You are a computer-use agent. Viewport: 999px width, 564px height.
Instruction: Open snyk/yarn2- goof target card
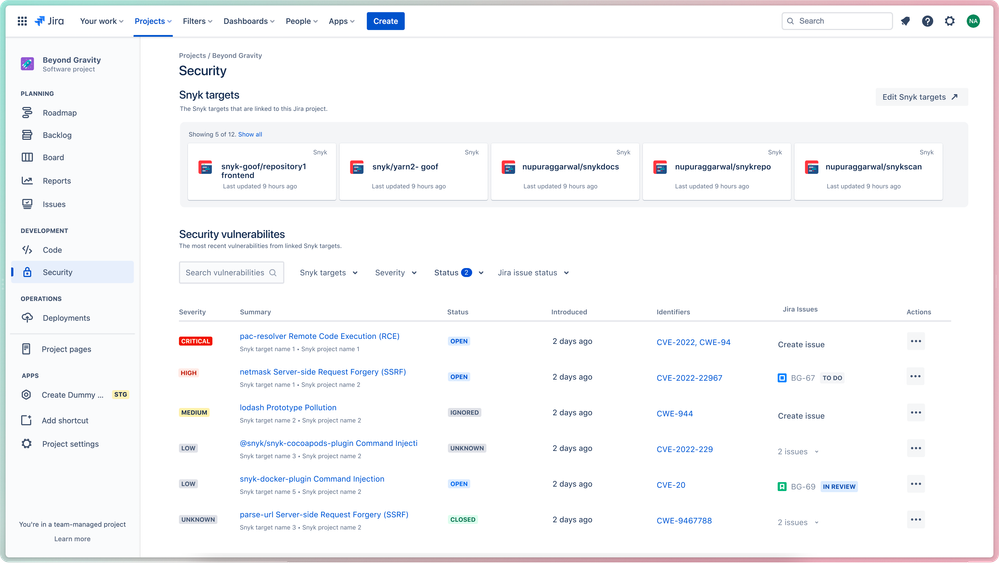(413, 172)
